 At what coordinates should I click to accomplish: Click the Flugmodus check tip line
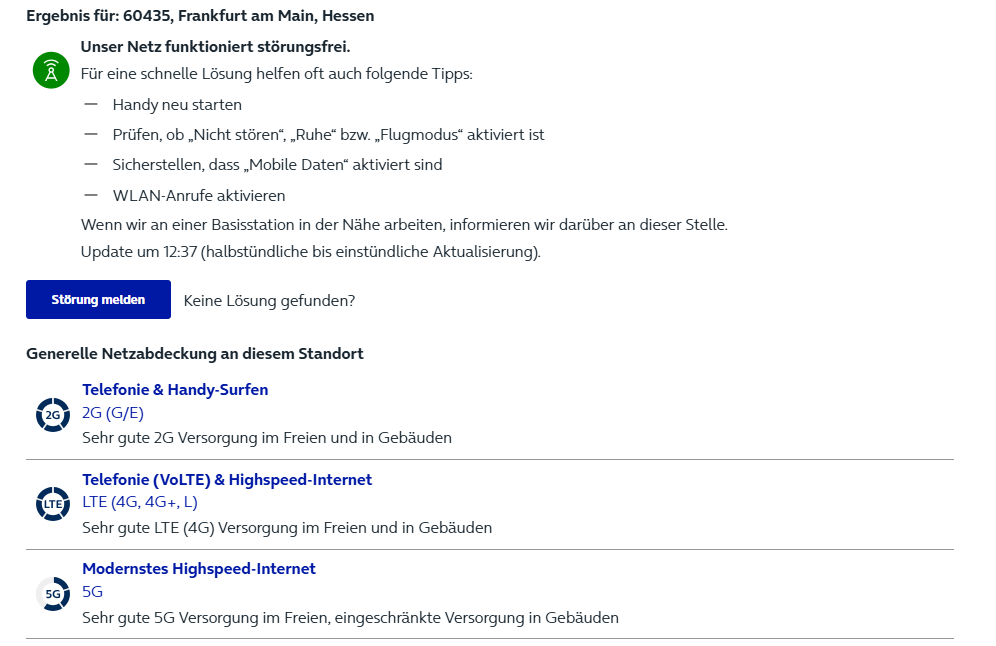tap(328, 135)
